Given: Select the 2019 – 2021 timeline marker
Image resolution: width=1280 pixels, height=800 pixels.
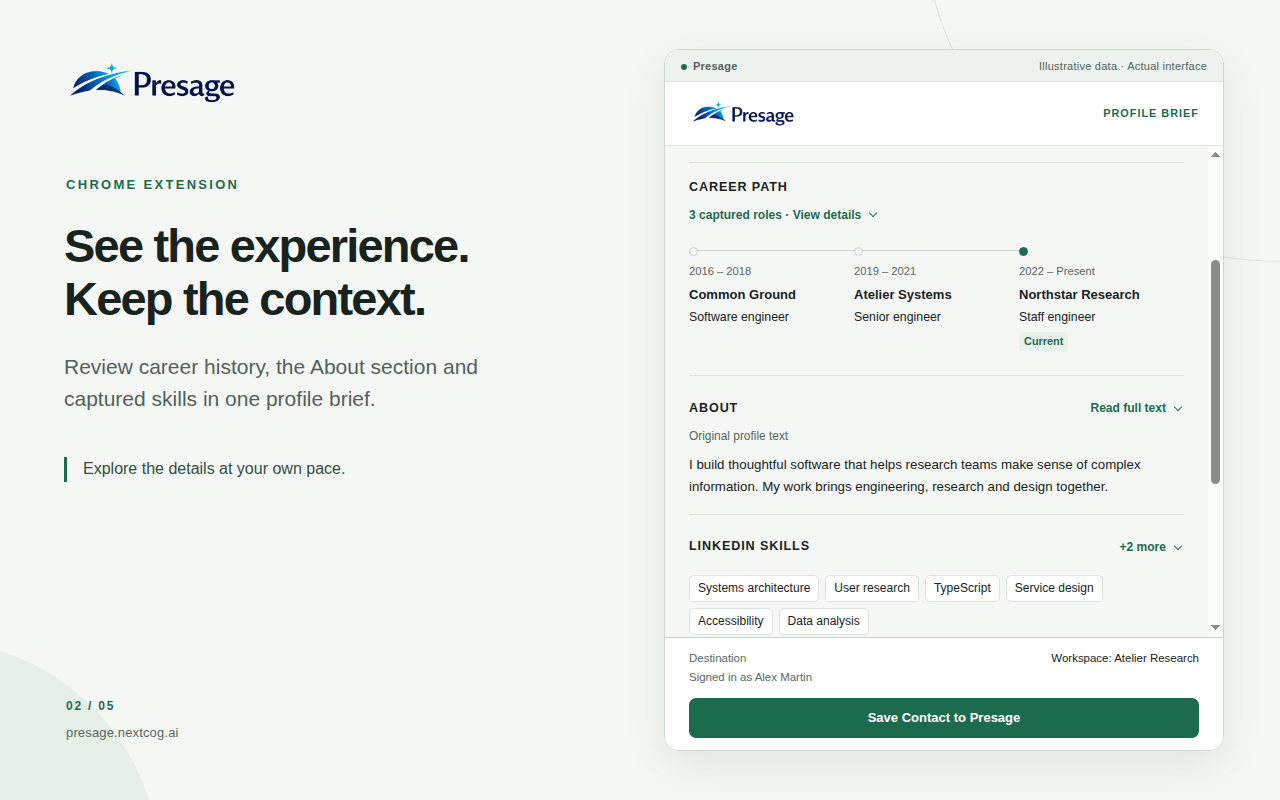Looking at the screenshot, I should [859, 252].
